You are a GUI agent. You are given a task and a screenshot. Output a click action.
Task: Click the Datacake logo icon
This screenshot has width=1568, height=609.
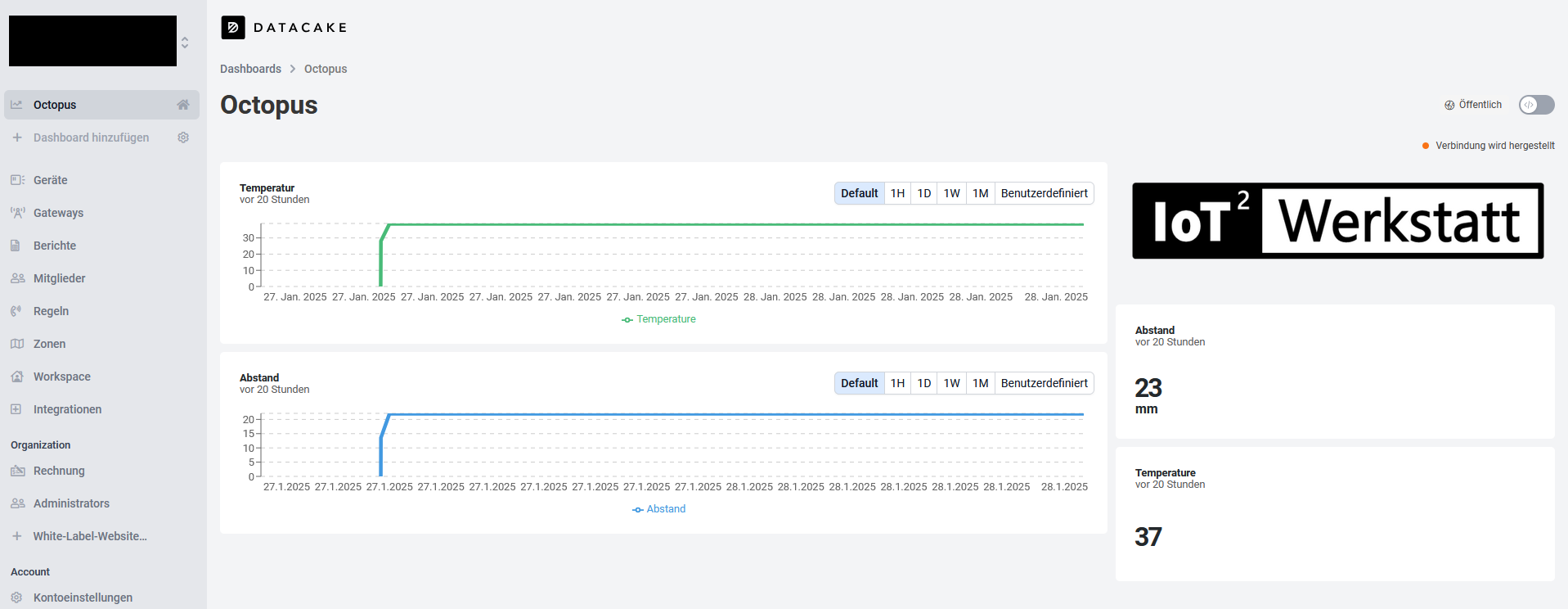tap(233, 28)
